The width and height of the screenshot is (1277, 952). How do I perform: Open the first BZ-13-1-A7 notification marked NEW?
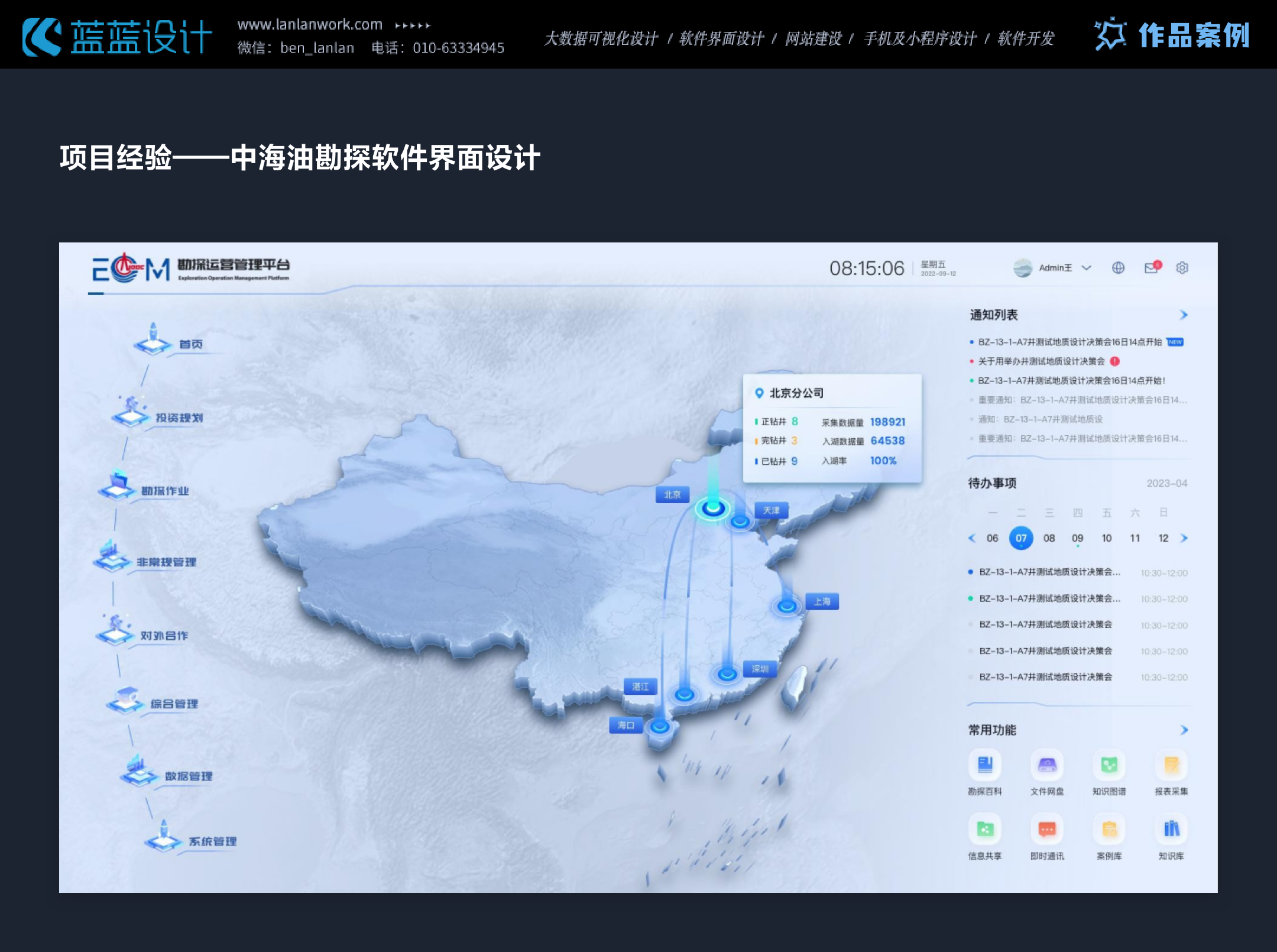coord(1070,342)
